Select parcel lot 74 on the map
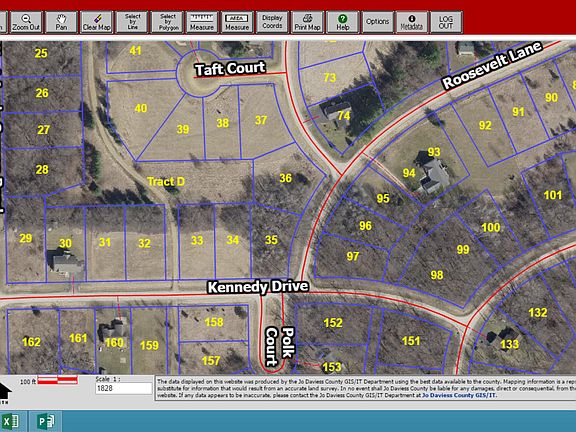 (343, 116)
